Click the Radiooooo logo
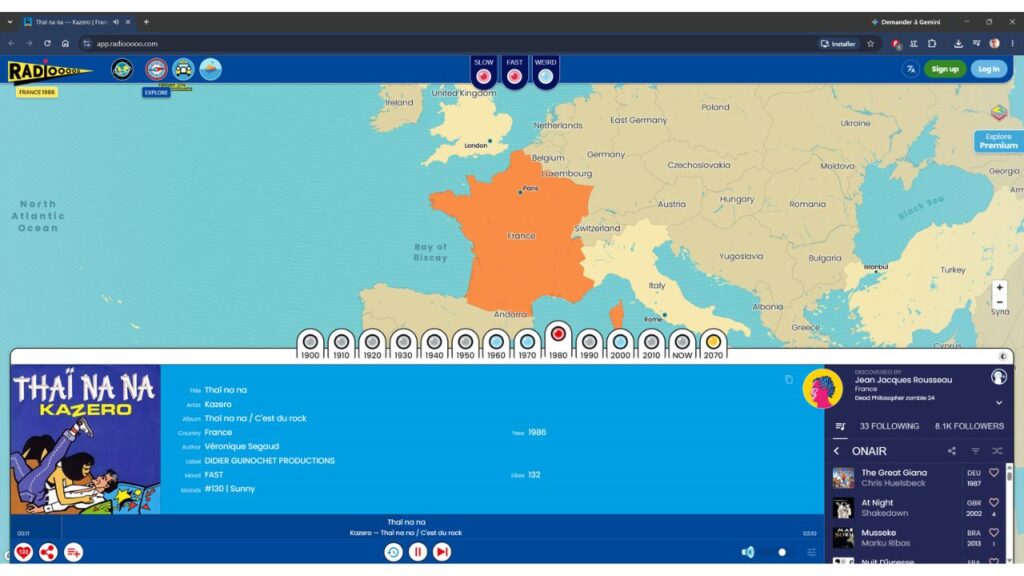Image resolution: width=1024 pixels, height=576 pixels. [49, 71]
